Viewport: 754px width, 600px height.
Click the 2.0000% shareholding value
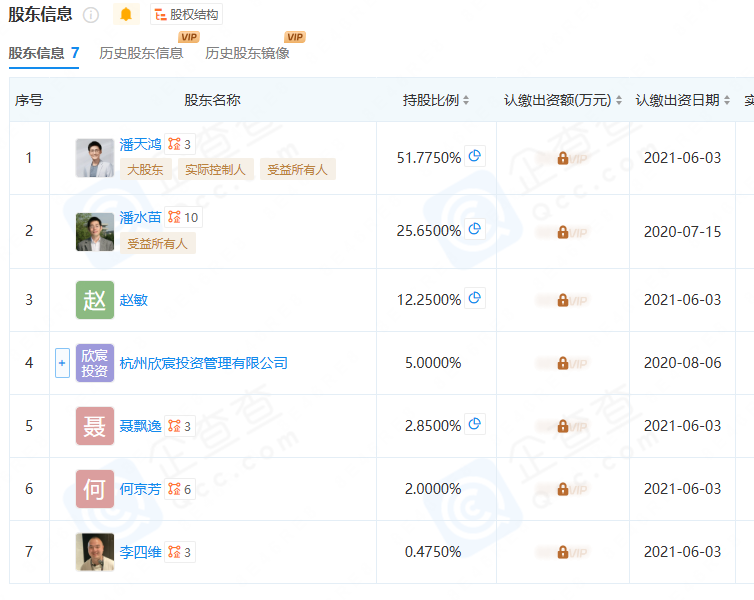tap(433, 489)
